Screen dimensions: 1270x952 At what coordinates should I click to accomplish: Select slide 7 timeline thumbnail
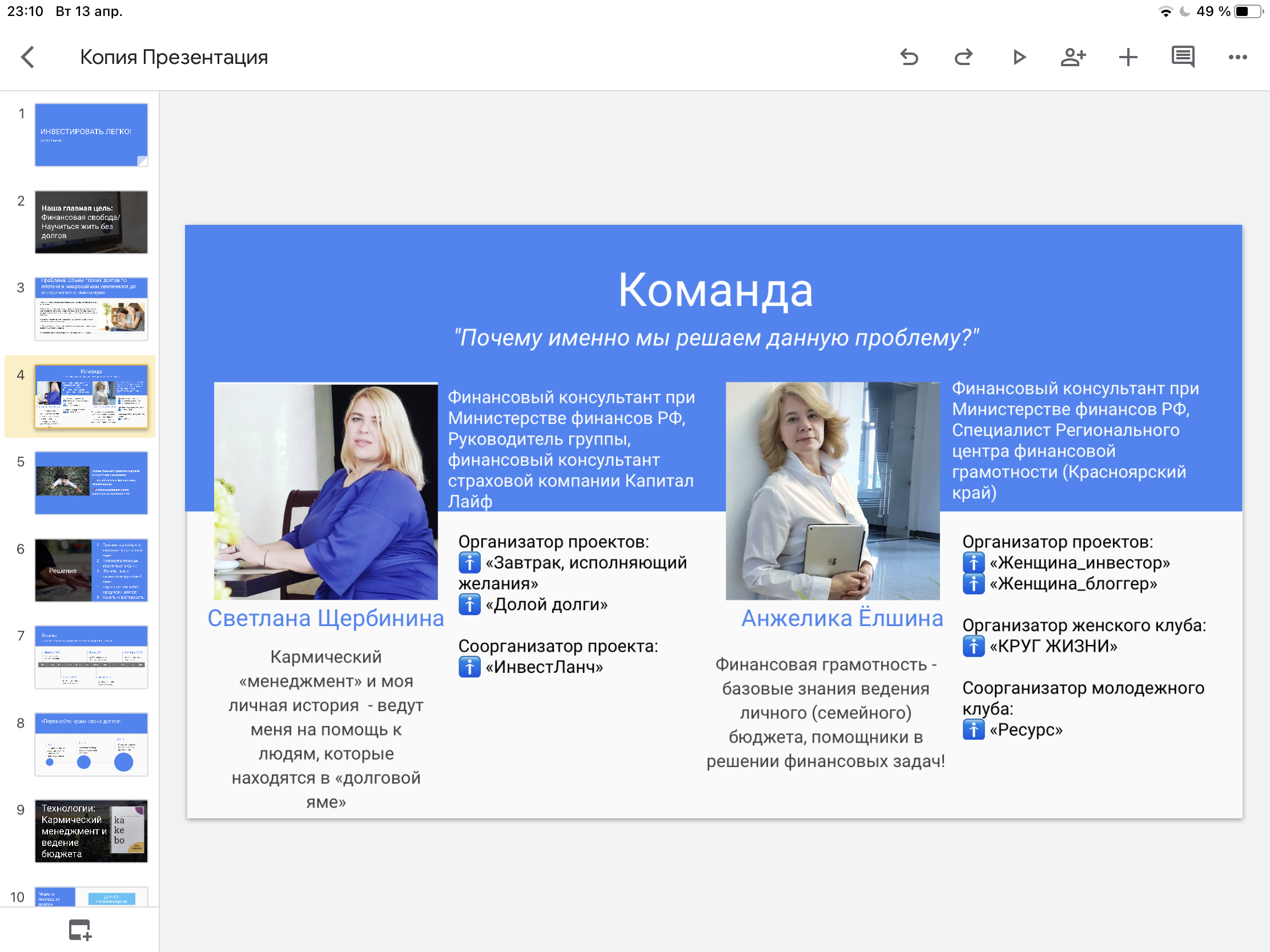[91, 657]
